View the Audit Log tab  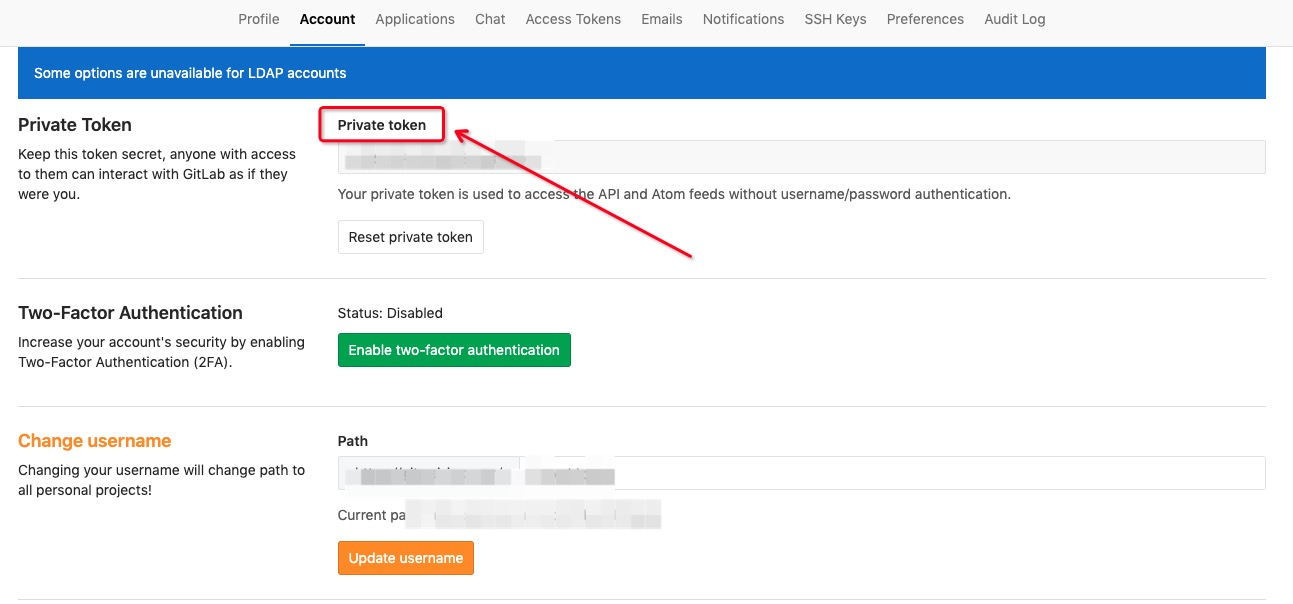(1014, 19)
